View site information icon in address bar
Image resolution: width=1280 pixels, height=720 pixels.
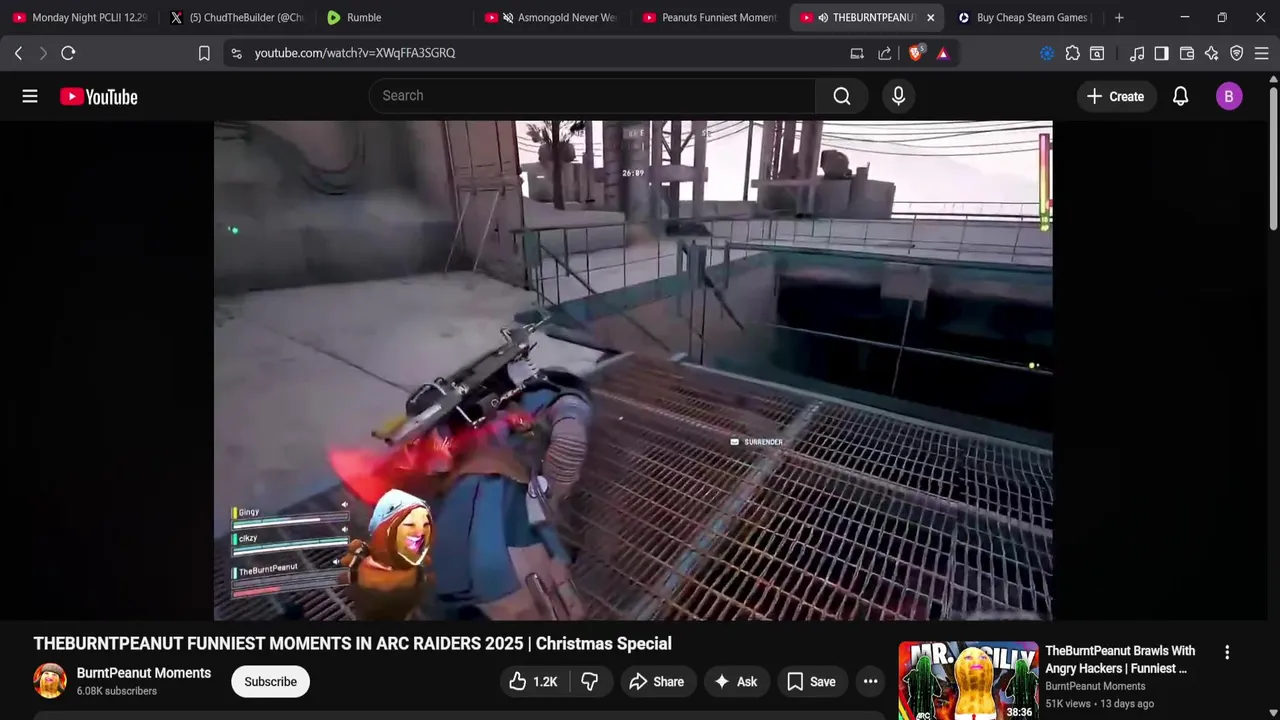[x=236, y=53]
